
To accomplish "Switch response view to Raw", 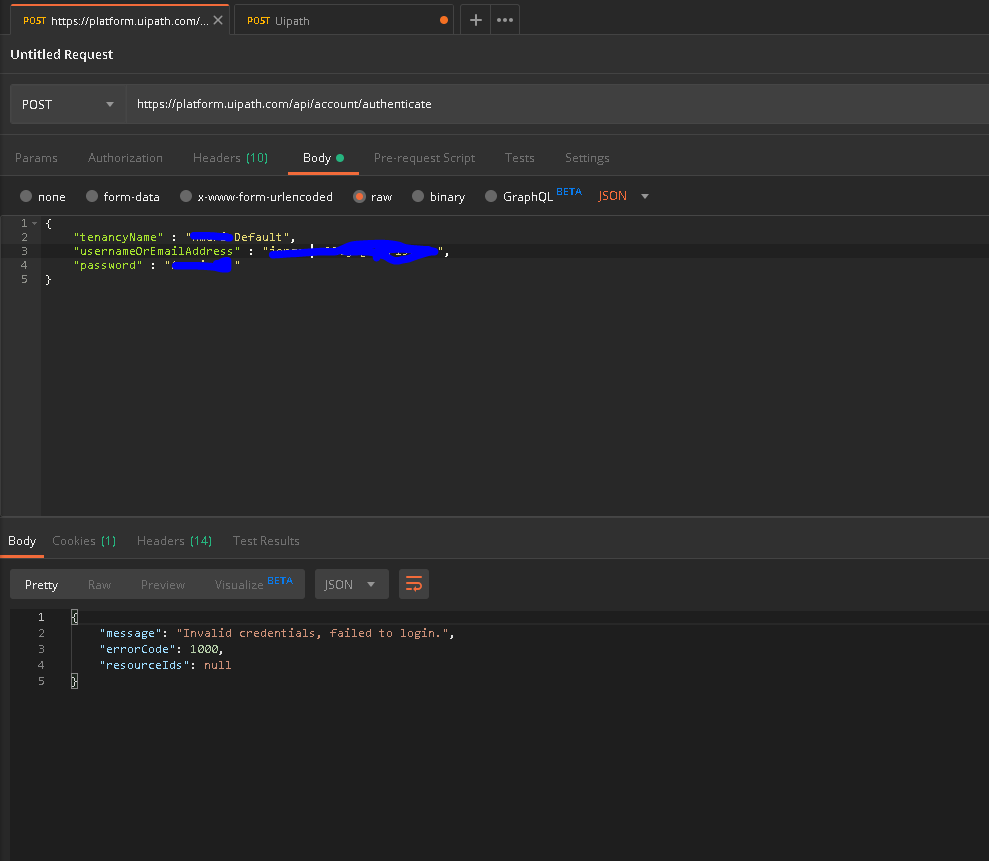I will [99, 585].
